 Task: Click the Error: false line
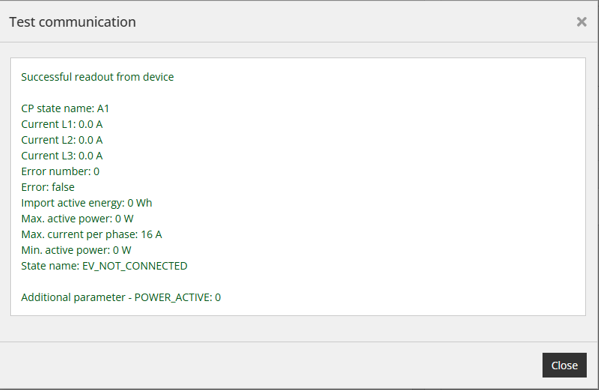tap(48, 187)
